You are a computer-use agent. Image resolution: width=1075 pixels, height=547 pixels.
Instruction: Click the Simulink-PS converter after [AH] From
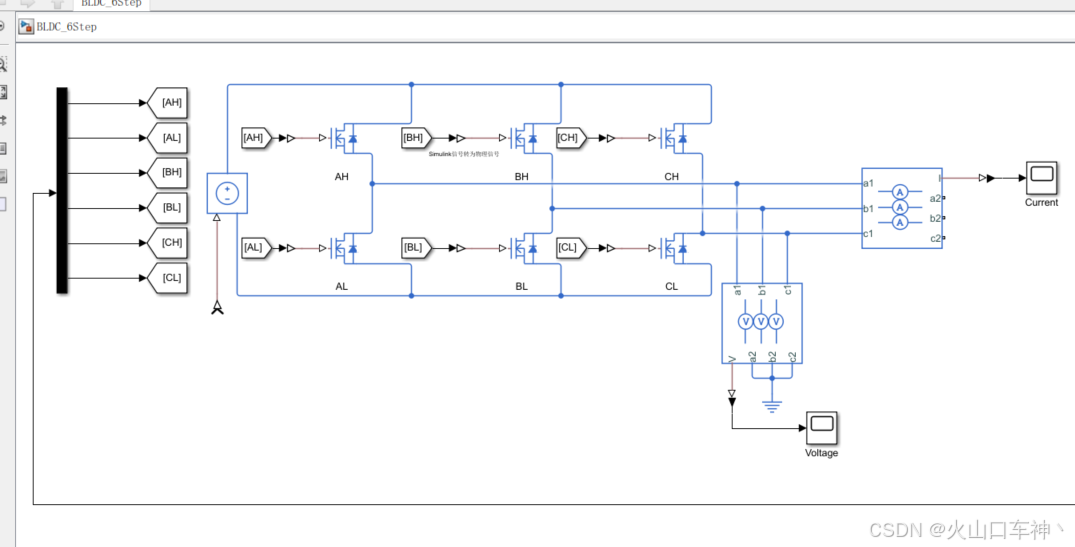[x=291, y=138]
